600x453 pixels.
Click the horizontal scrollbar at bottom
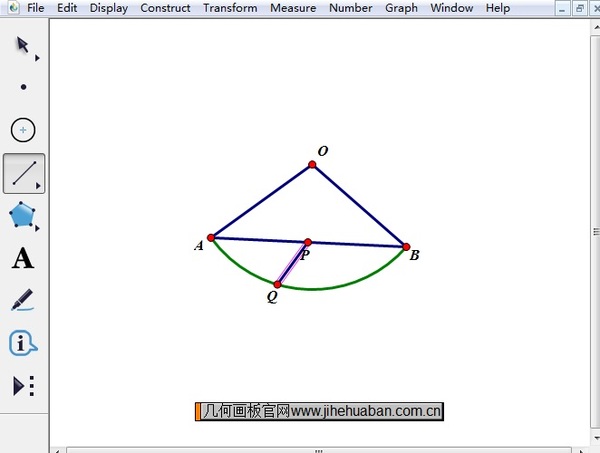pos(320,449)
